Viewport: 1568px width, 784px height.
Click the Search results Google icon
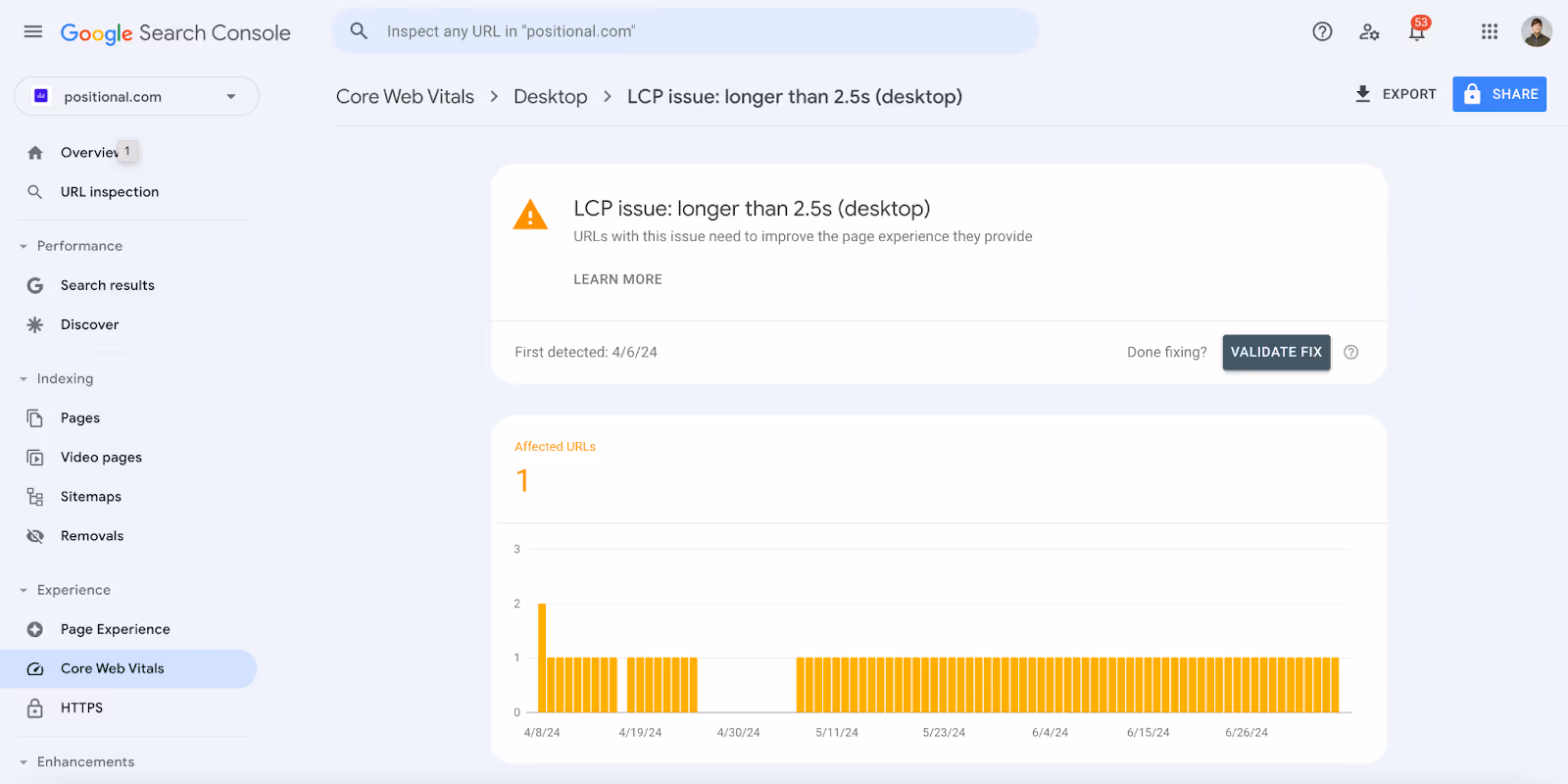[35, 285]
